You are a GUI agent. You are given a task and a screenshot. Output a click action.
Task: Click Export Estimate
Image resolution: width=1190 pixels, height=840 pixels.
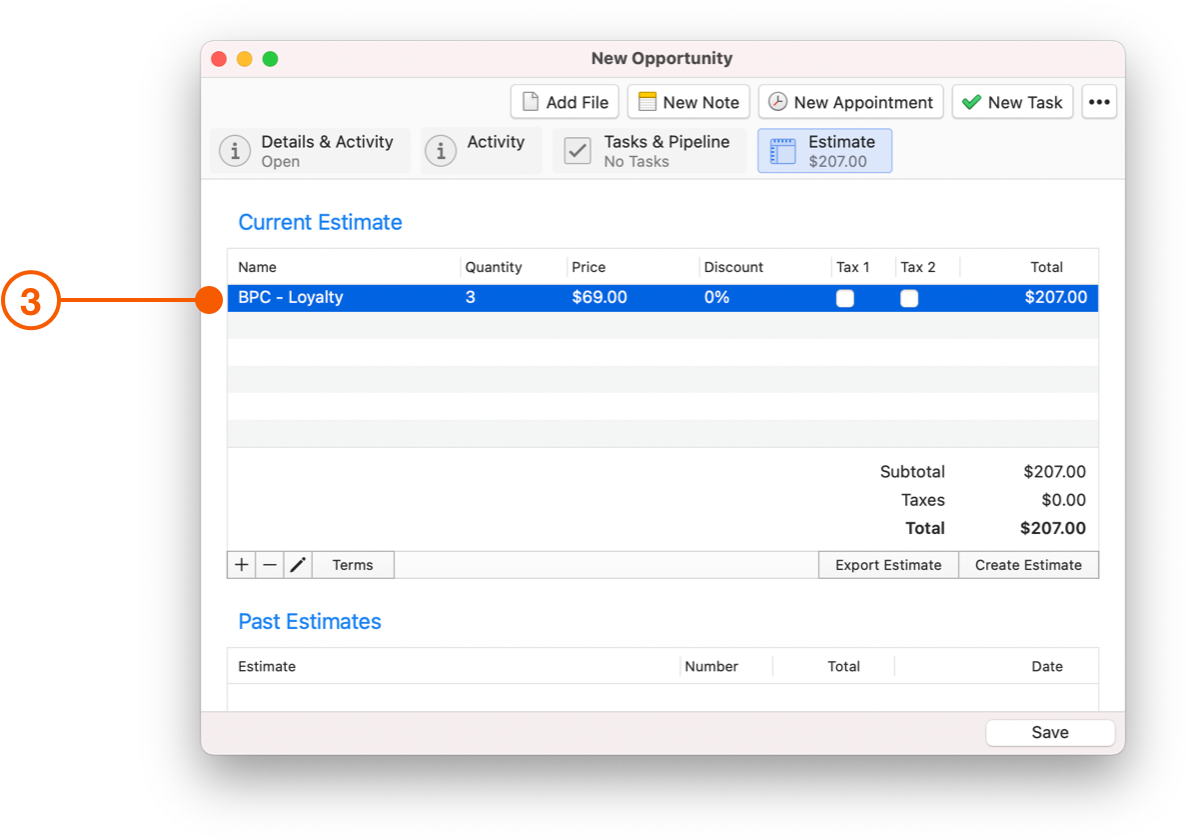click(x=888, y=565)
